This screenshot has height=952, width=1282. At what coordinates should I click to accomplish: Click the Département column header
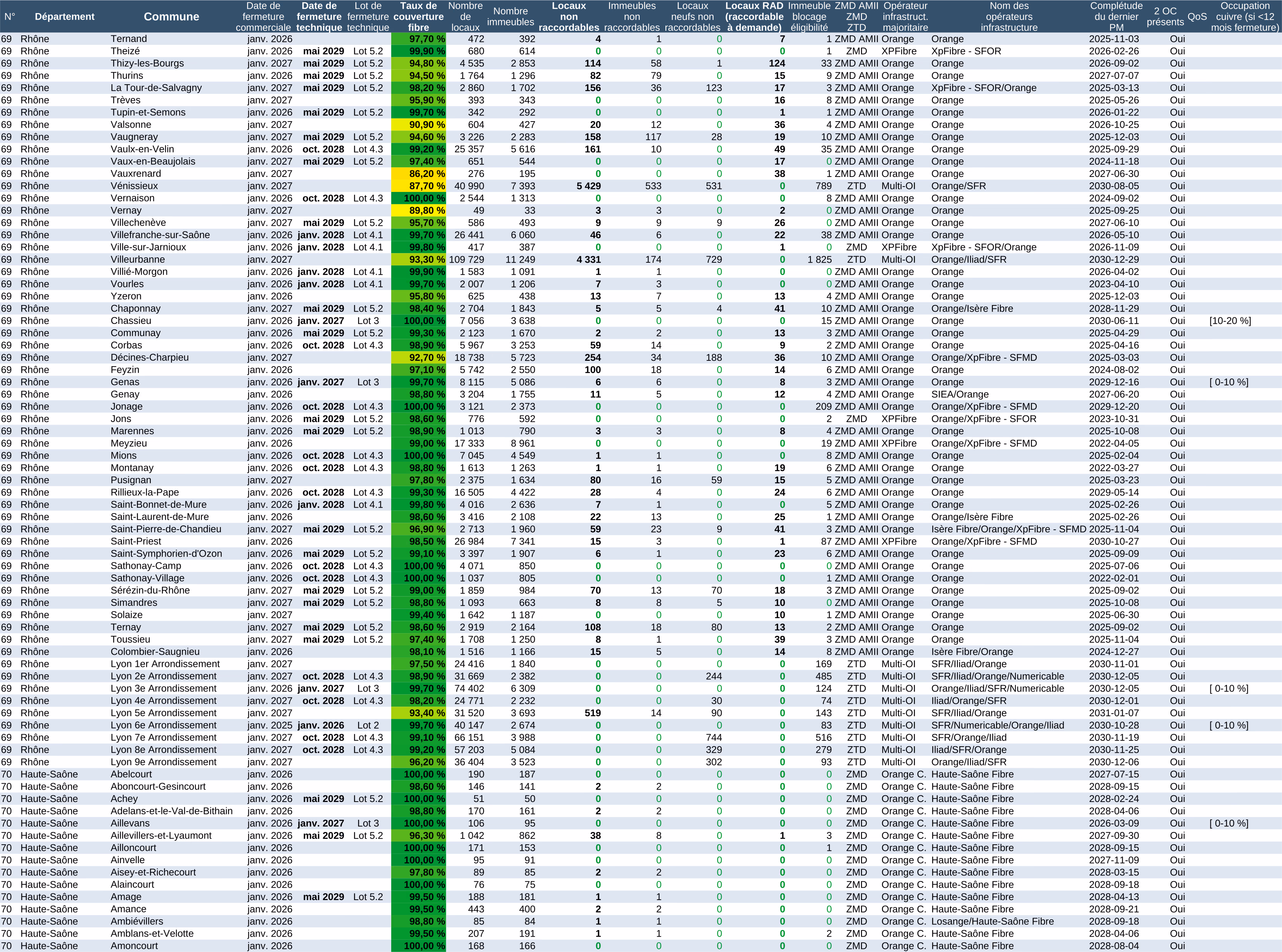[x=65, y=17]
